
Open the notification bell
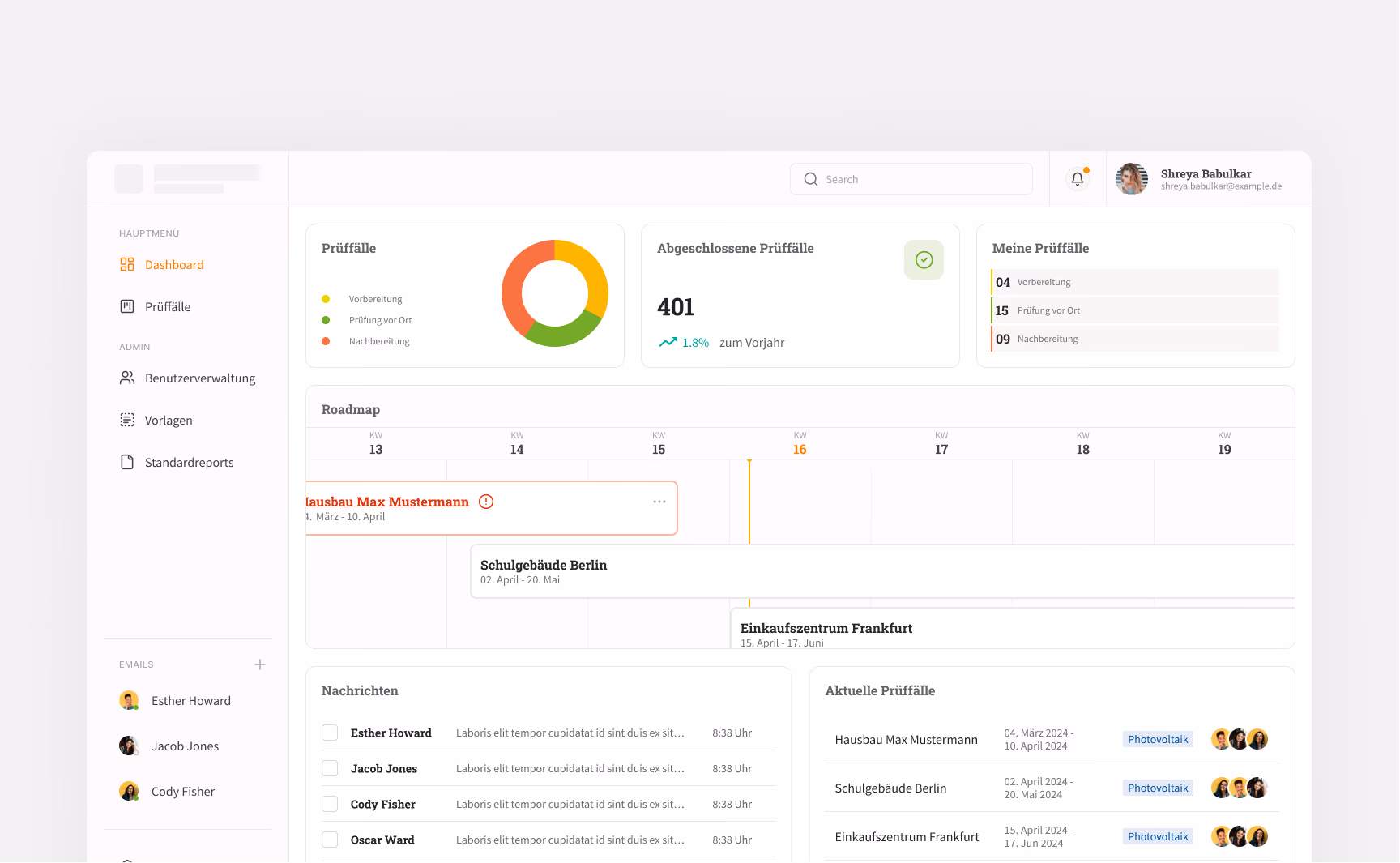coord(1078,179)
